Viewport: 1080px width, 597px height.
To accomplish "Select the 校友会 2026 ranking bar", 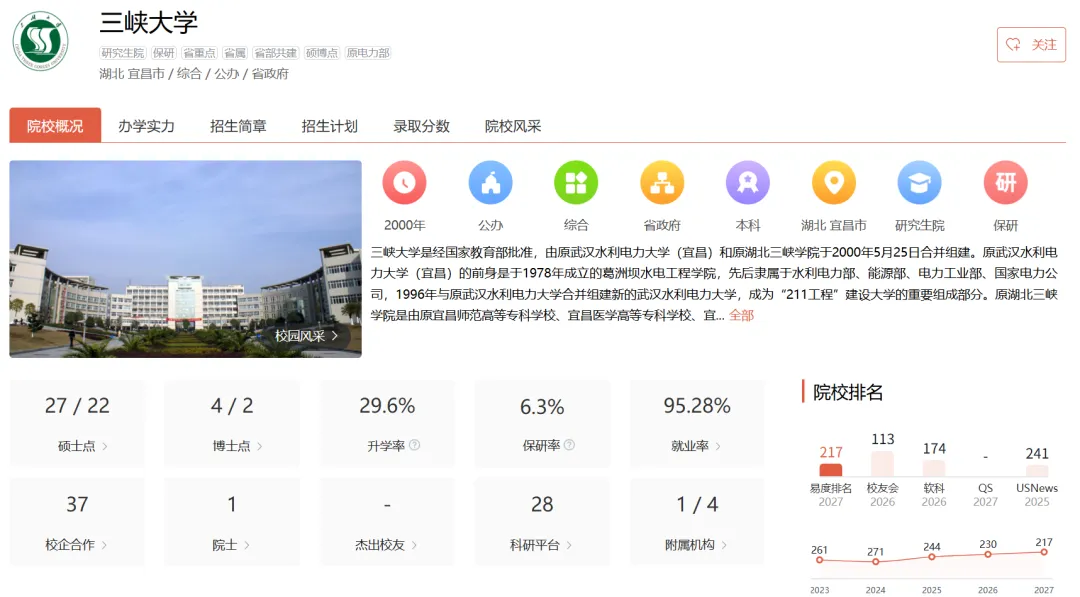I will tap(882, 463).
